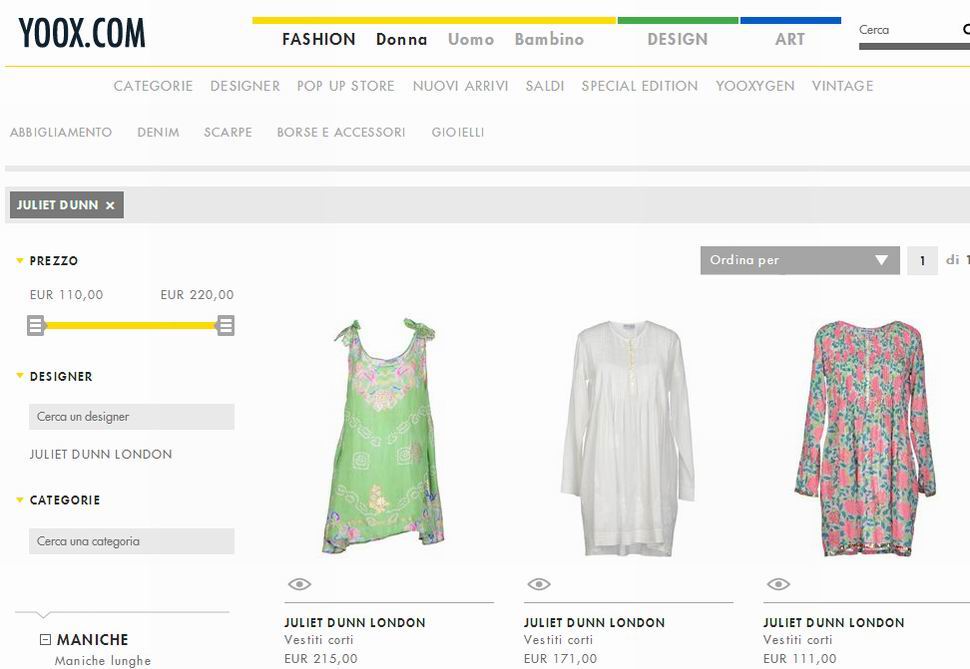This screenshot has height=669, width=970.
Task: Select Maniche lunghe filter option
Action: coord(103,661)
